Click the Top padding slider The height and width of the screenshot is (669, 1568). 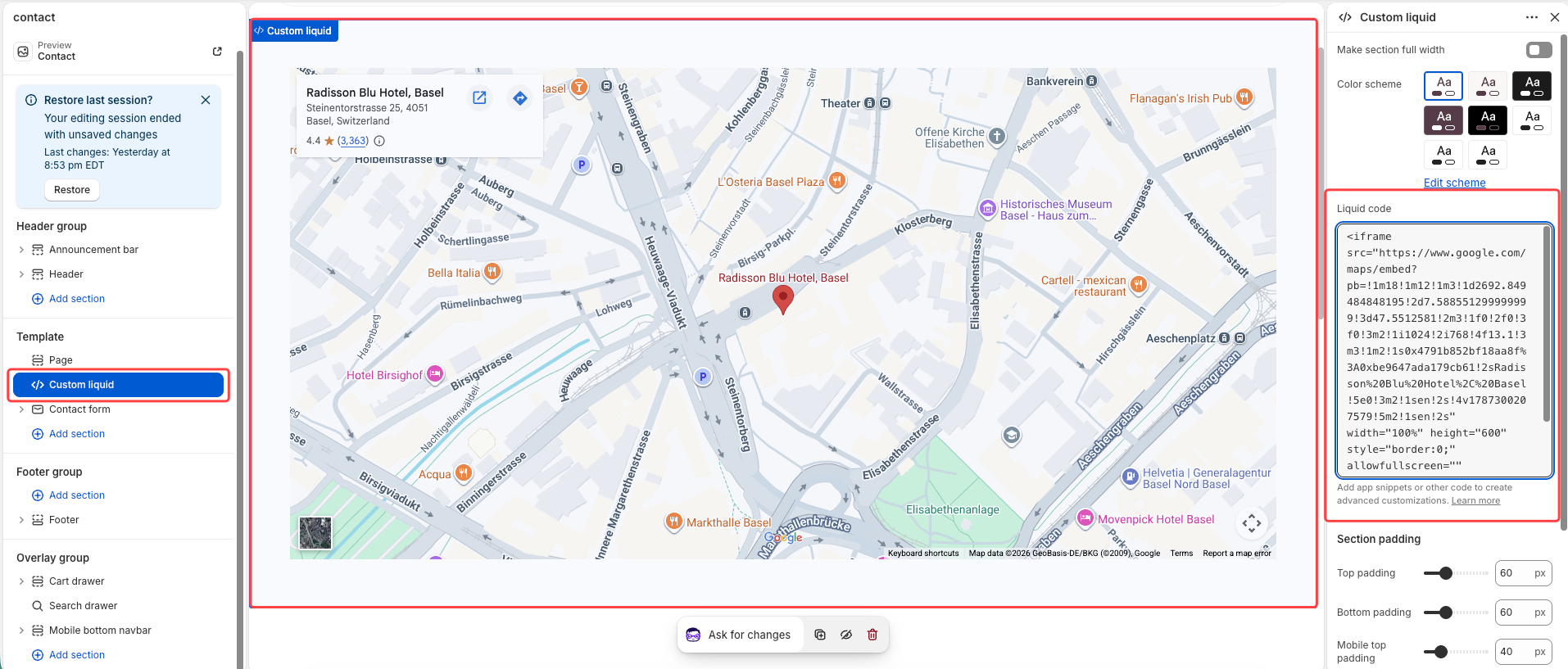(x=1456, y=573)
